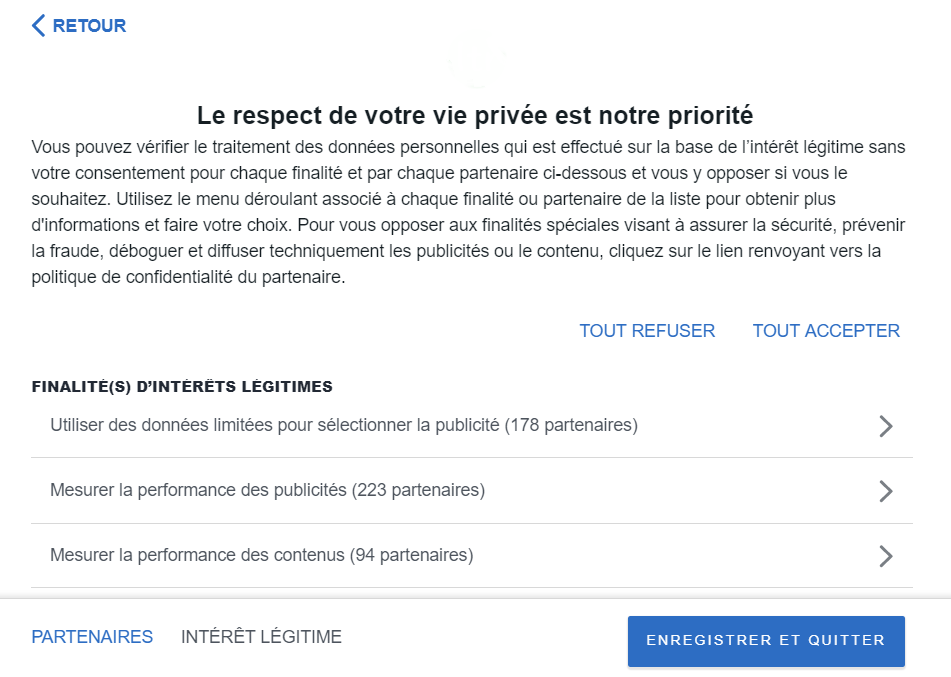Click the '(178 partenaires)' count text
Screen dimensions: 951x677
point(571,425)
